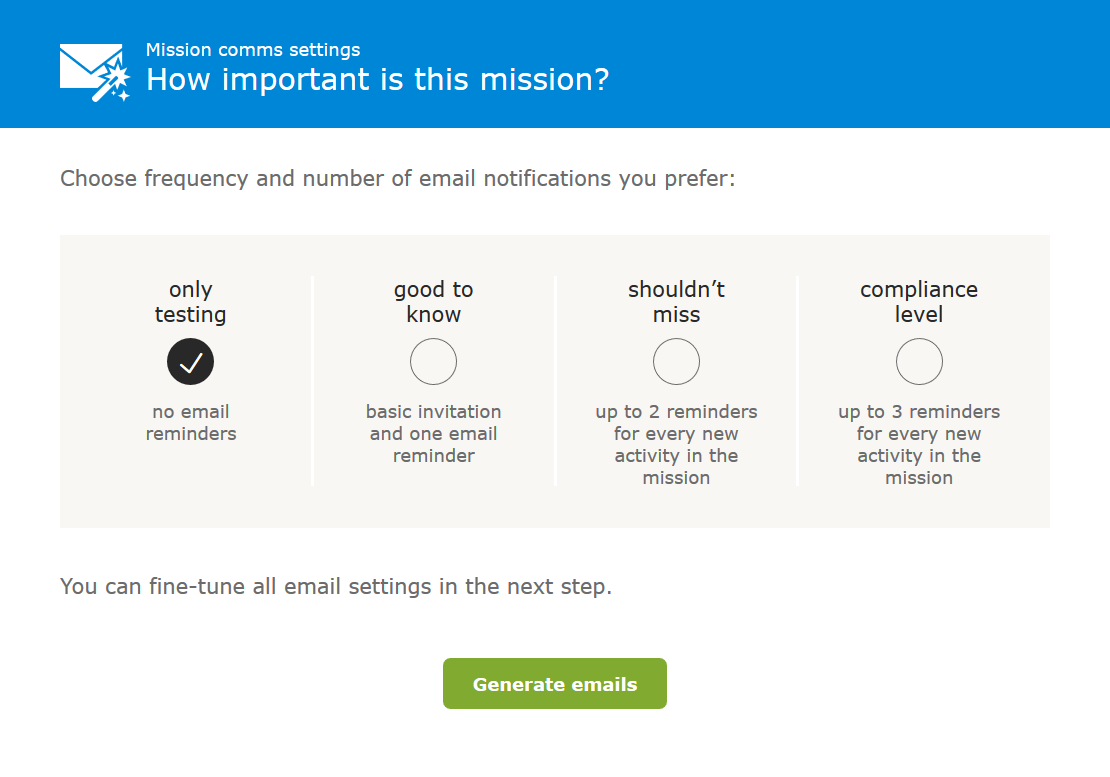Click the 'only testing' label text
1110x777 pixels.
click(190, 301)
